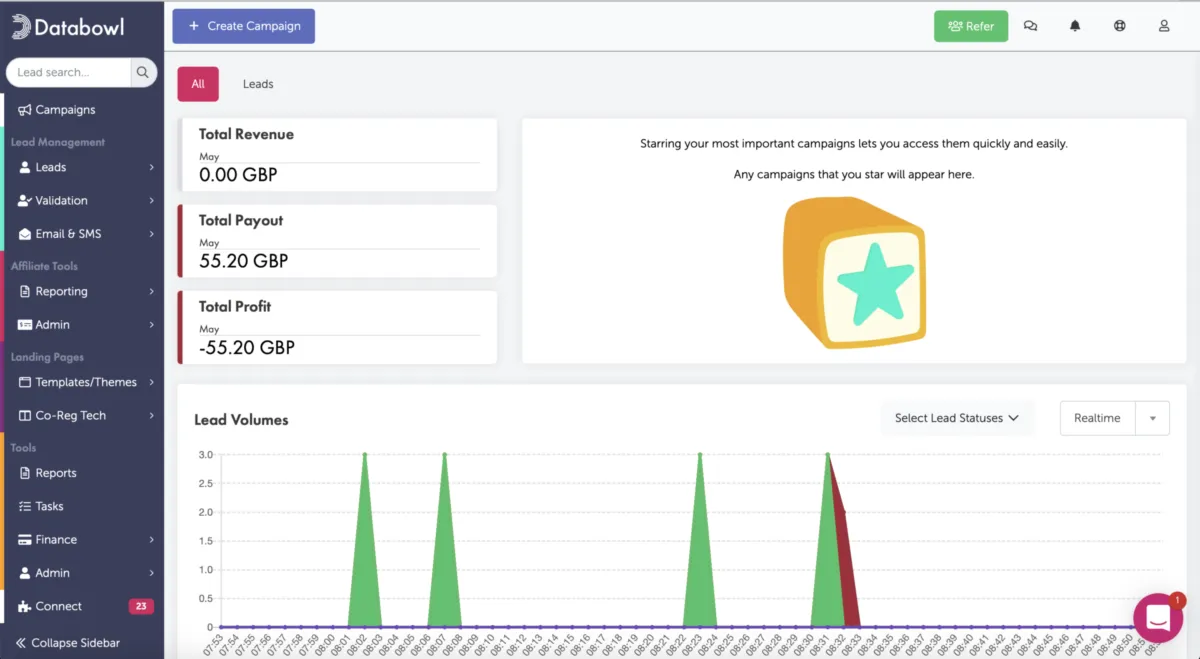The width and height of the screenshot is (1200, 659).
Task: Collapse the sidebar
Action: [x=67, y=642]
